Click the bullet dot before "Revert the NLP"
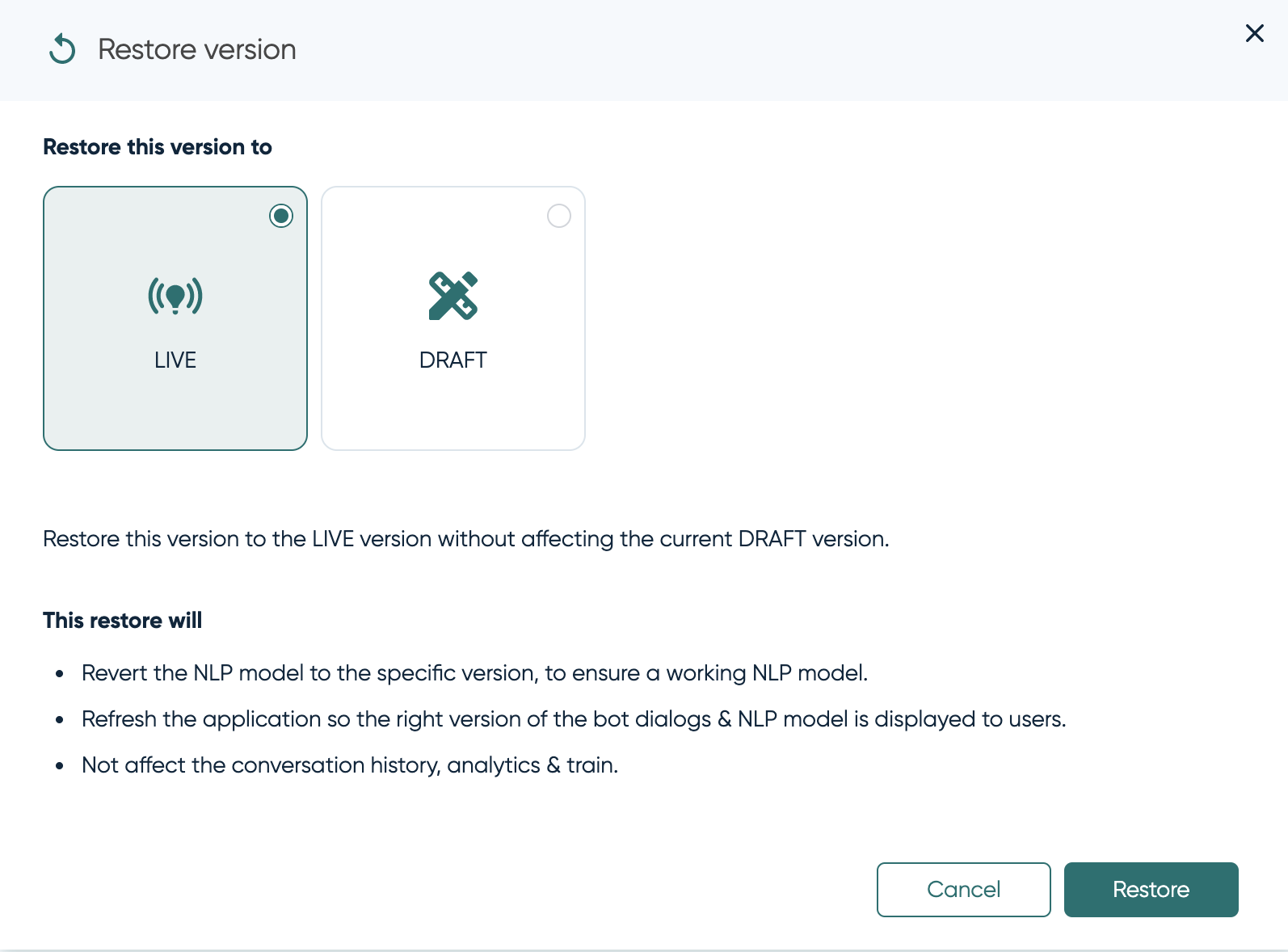The width and height of the screenshot is (1288, 952). pos(60,674)
